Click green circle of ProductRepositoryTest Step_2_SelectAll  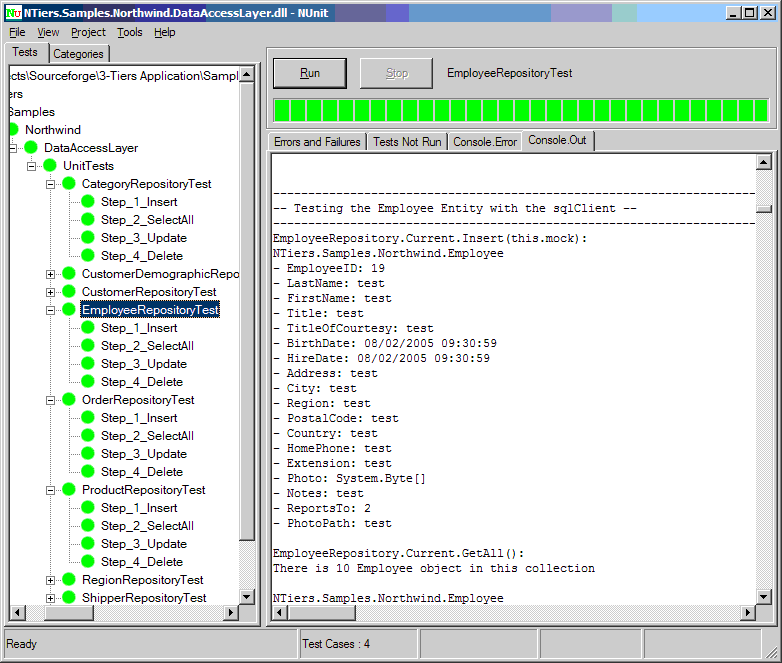(x=88, y=525)
